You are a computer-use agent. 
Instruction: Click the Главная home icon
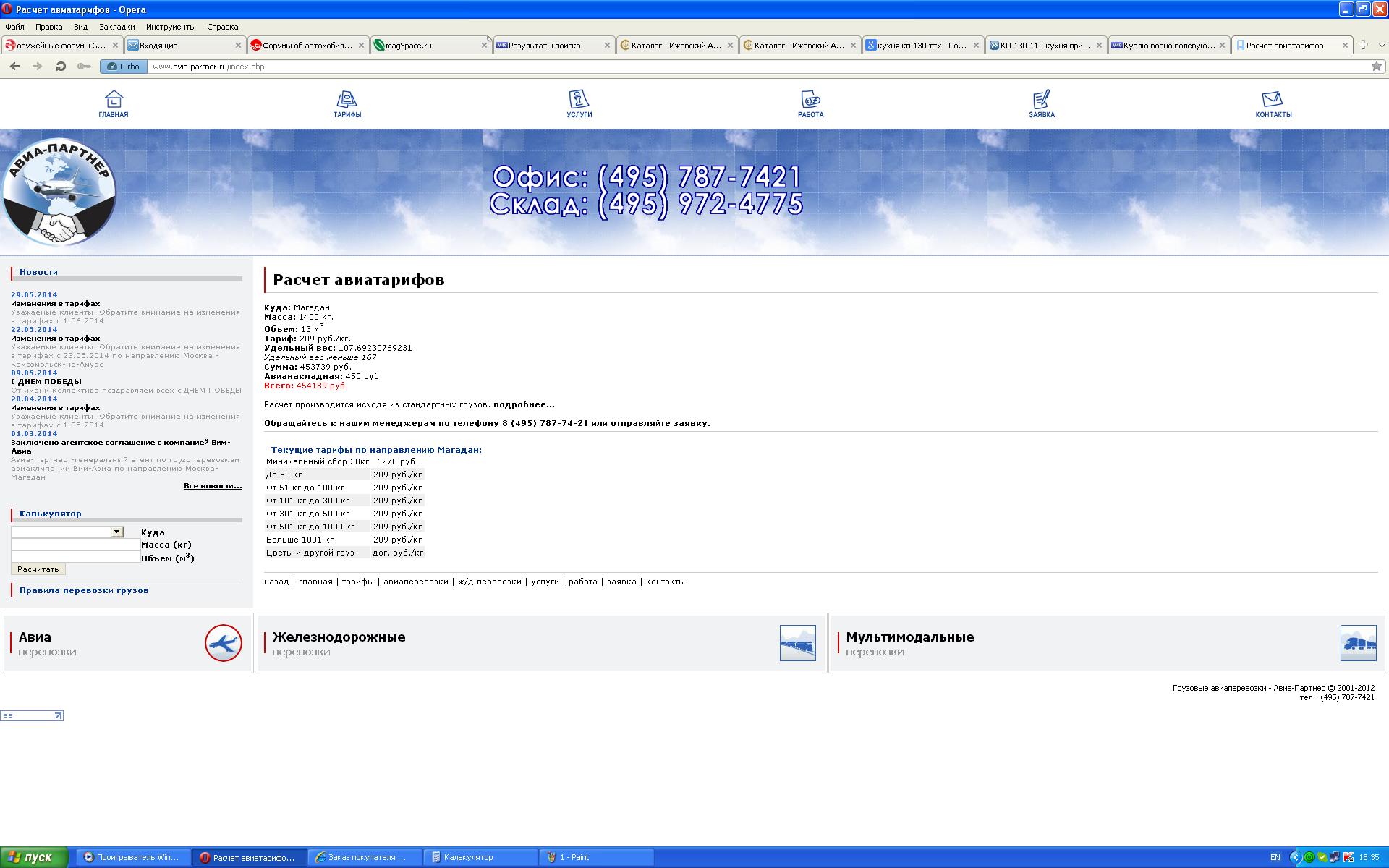coord(114,99)
